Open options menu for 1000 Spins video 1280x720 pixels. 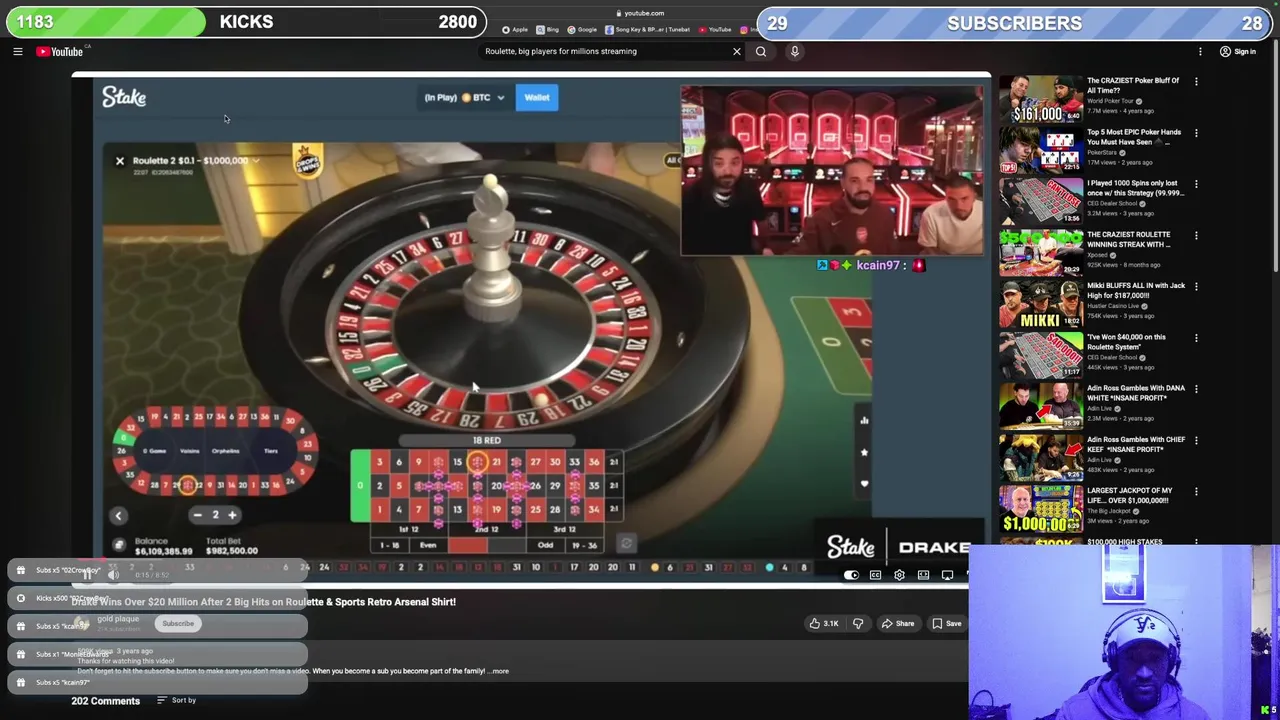(1196, 184)
